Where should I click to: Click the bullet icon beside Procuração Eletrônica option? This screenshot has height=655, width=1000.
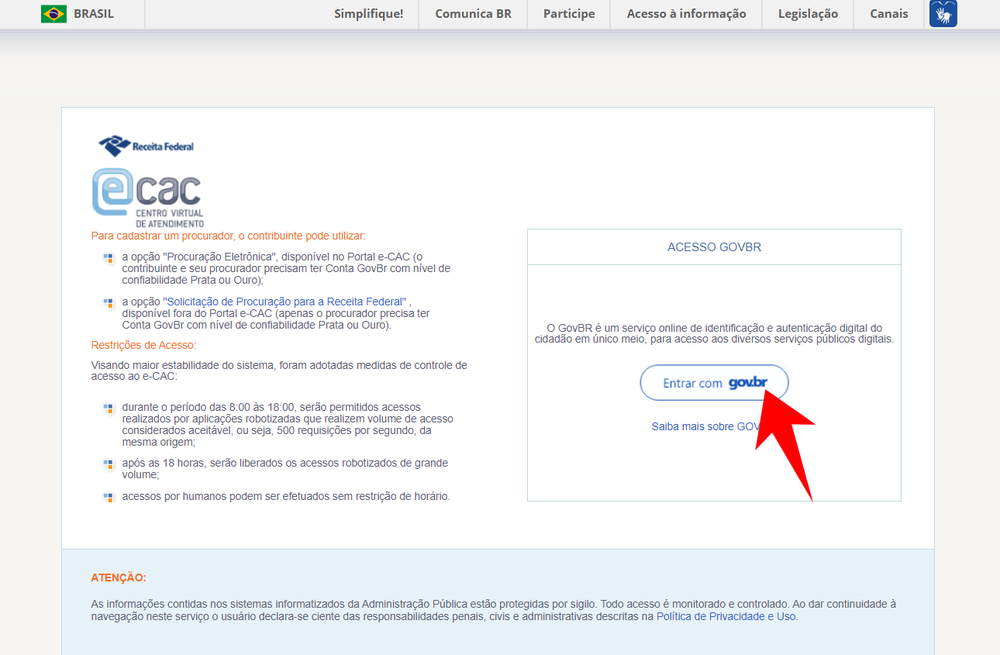tap(108, 258)
